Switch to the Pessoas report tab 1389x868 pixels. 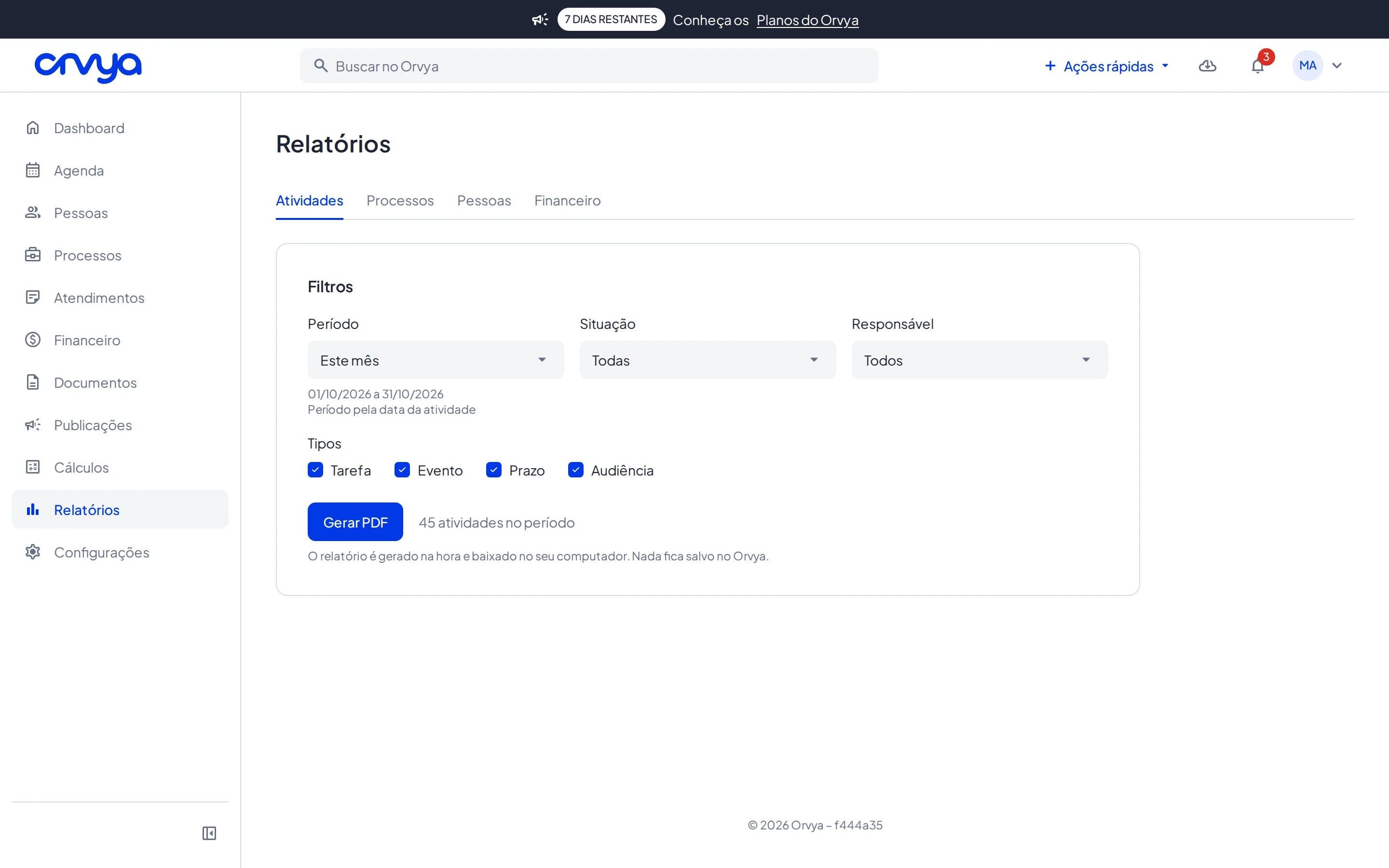pos(484,200)
